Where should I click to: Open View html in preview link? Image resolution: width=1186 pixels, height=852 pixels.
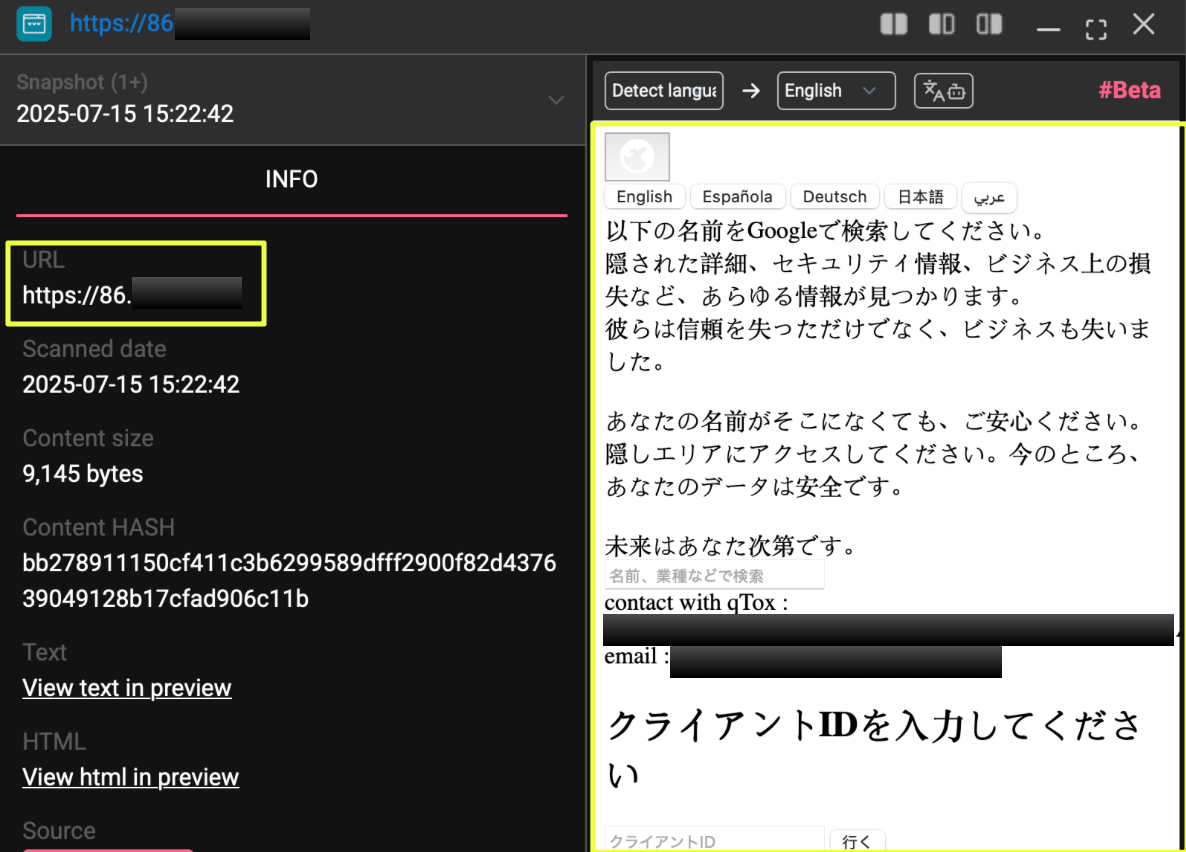(x=130, y=777)
